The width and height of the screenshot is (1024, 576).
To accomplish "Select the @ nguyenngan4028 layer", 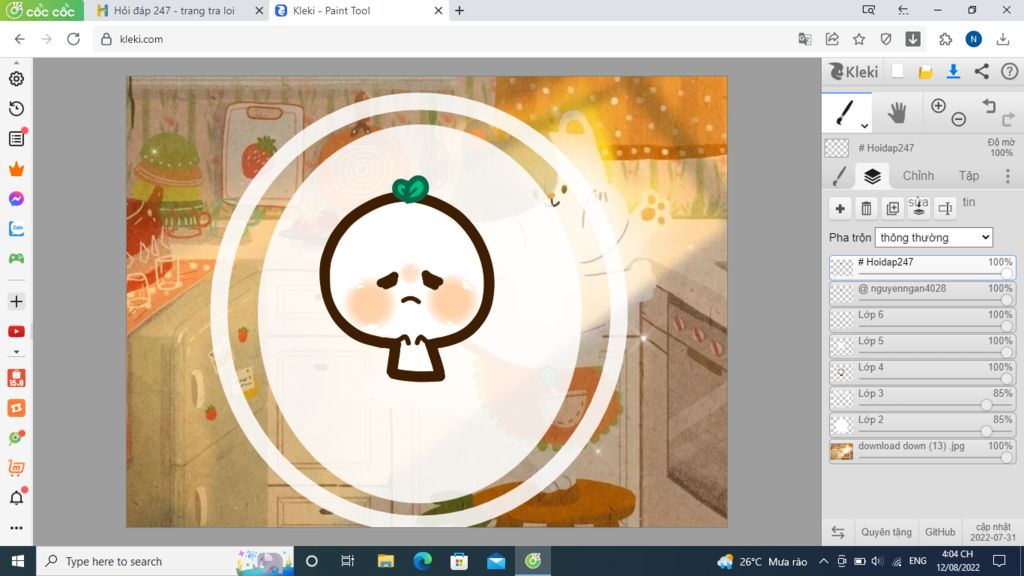I will 923,294.
